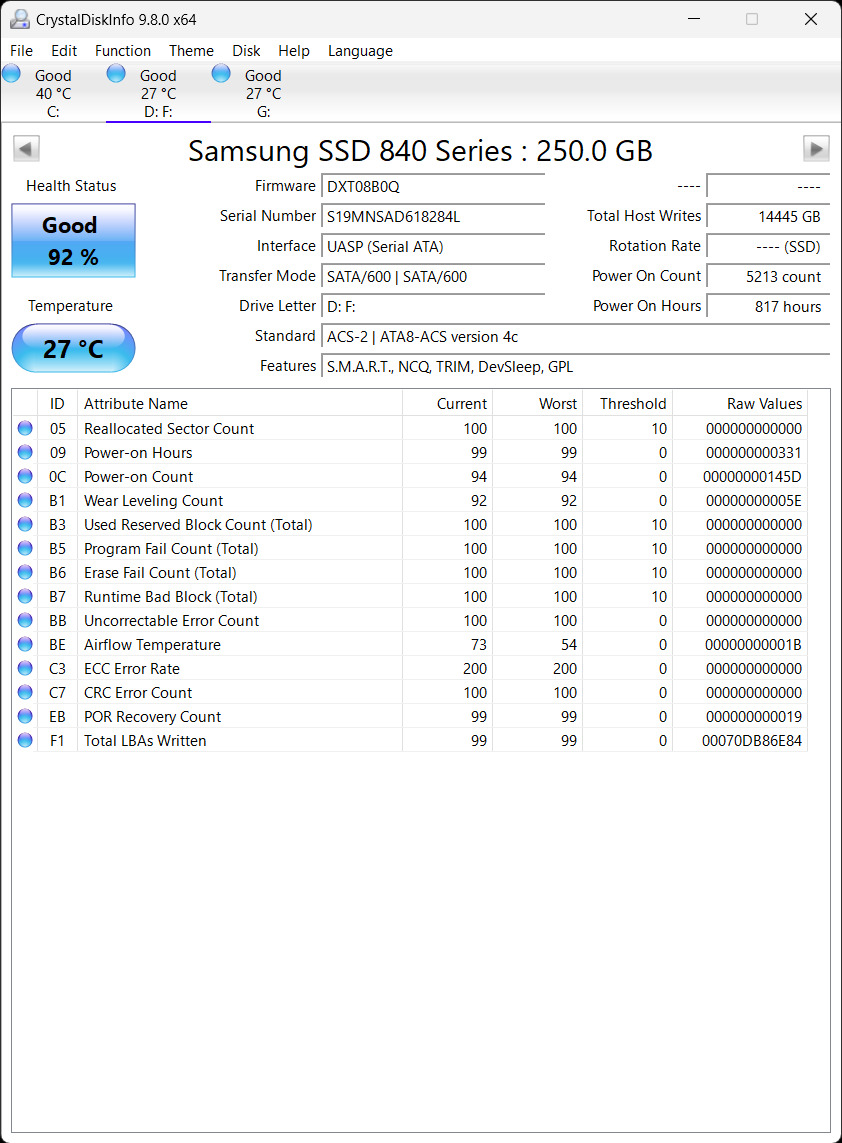Click status orb for Airflow Temperature
Viewport: 842px width, 1143px height.
25,644
